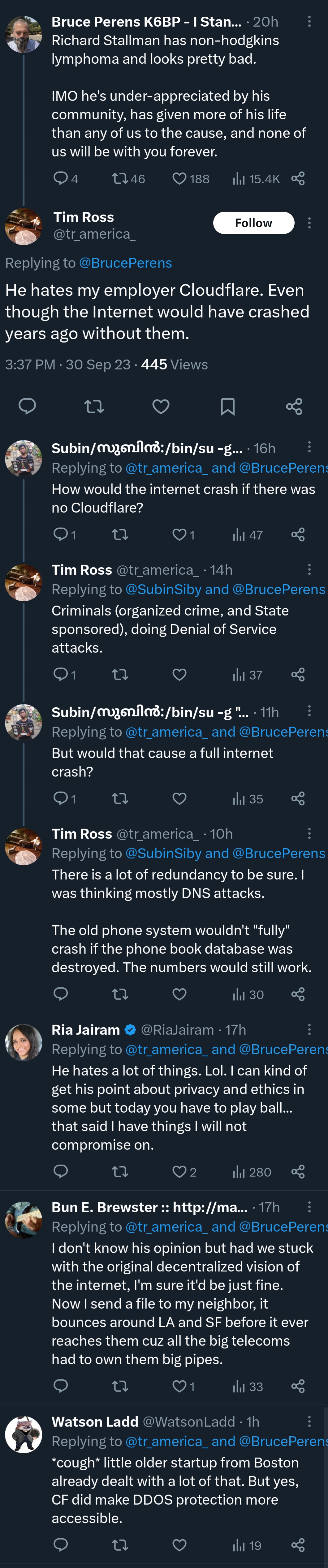The image size is (328, 1568).
Task: Open the @BrucePerens mention under Replying to
Action: [126, 263]
